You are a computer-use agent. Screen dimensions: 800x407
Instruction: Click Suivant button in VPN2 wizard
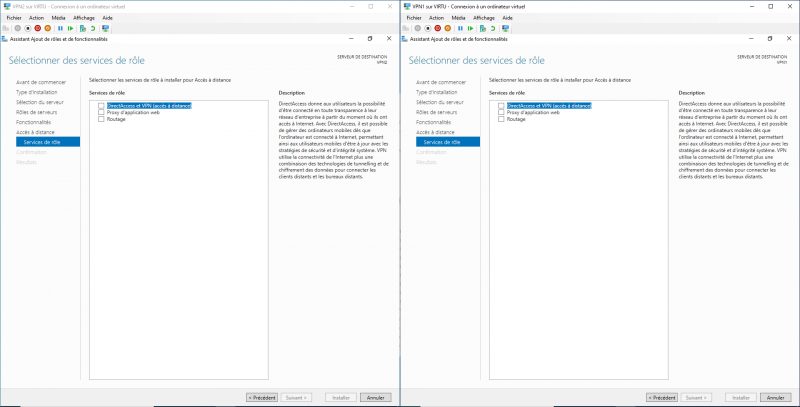(296, 397)
